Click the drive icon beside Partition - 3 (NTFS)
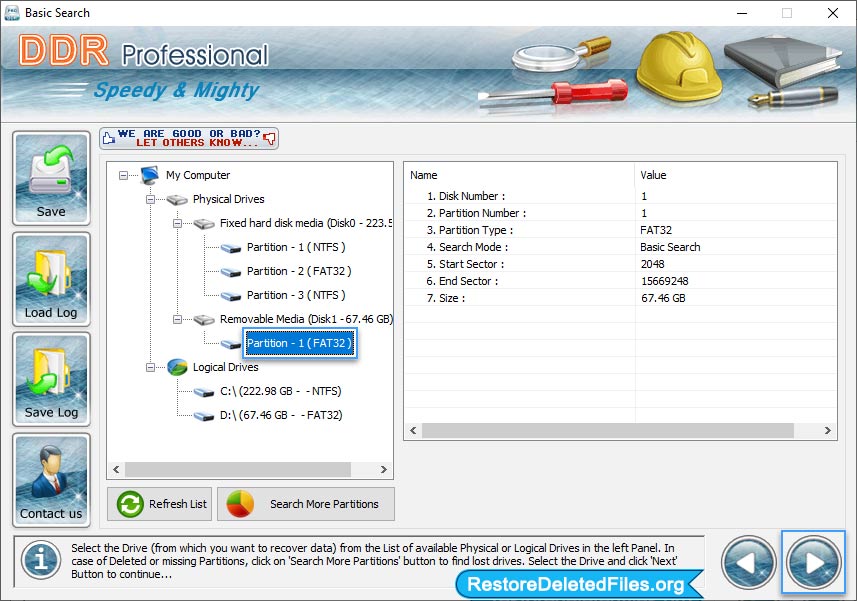Image resolution: width=857 pixels, height=601 pixels. tap(231, 296)
